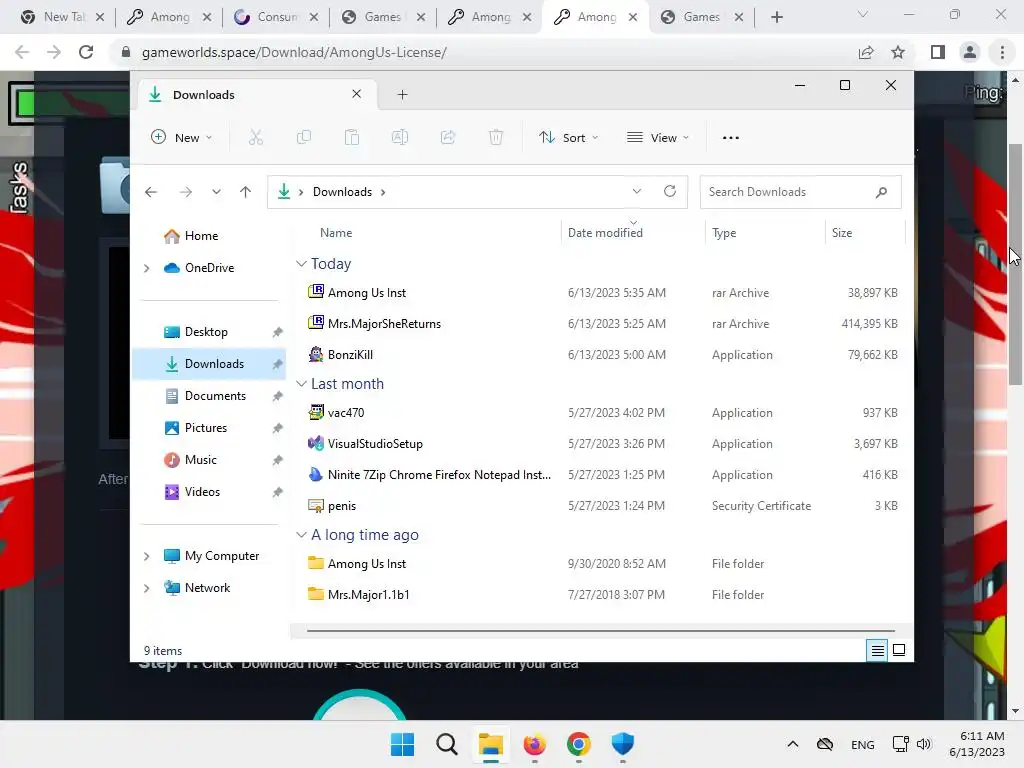Screen dimensions: 1024x768
Task: Click the horizontal scrollbar in file list
Action: point(601,631)
